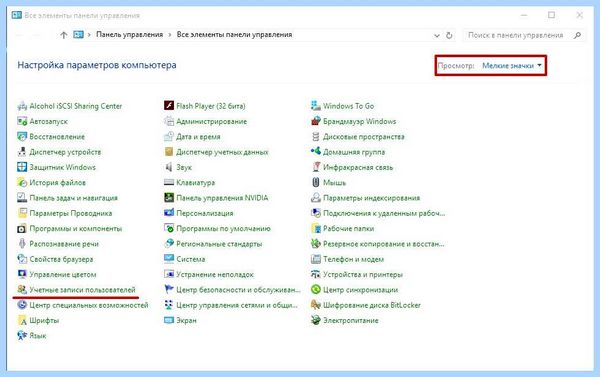Open the Система icon
Image resolution: width=600 pixels, height=377 pixels.
coord(169,259)
